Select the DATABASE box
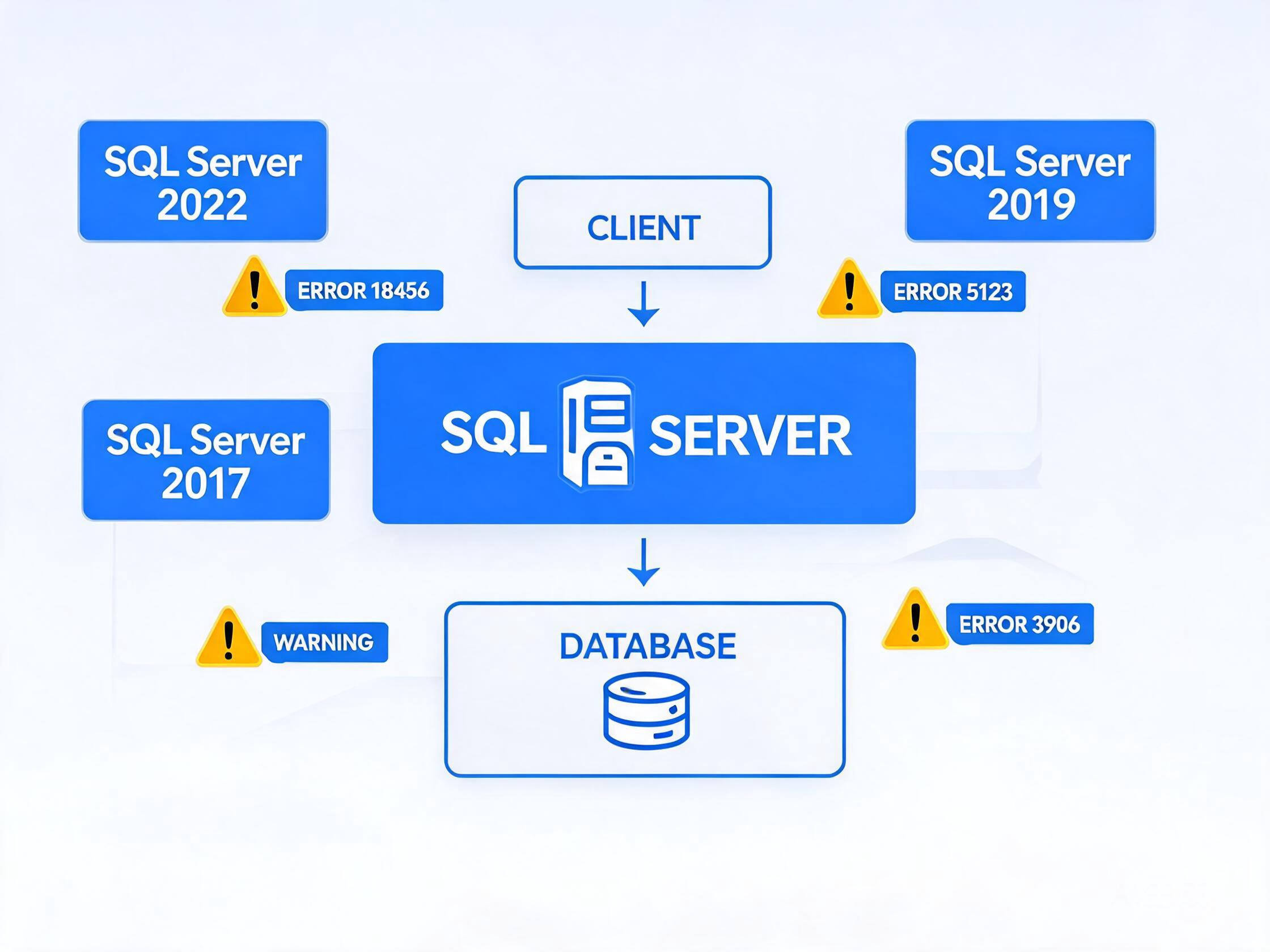Viewport: 1270px width, 952px height. pyautogui.click(x=645, y=689)
